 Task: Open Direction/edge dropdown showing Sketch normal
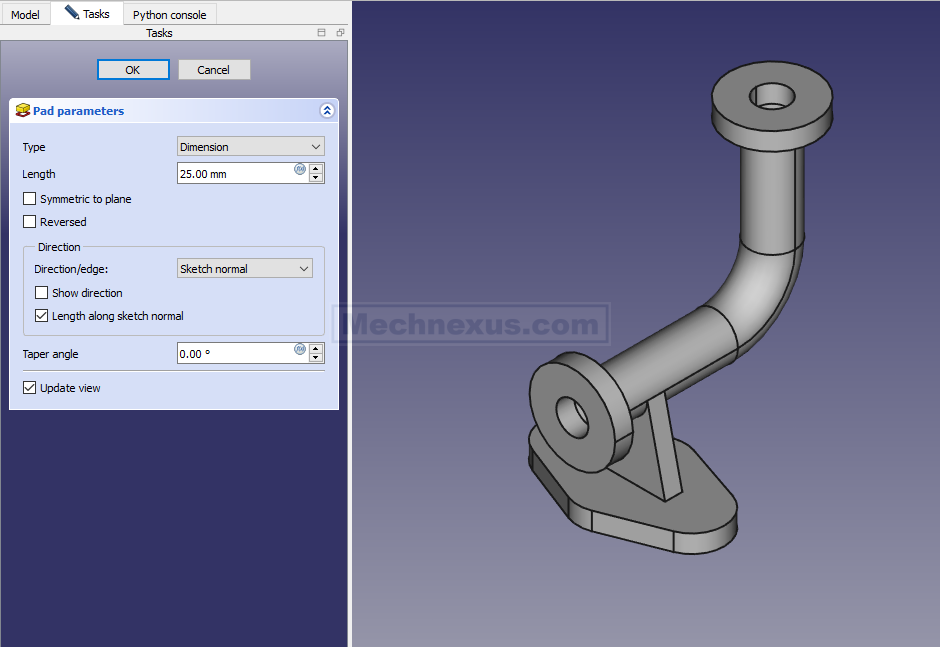tap(245, 269)
